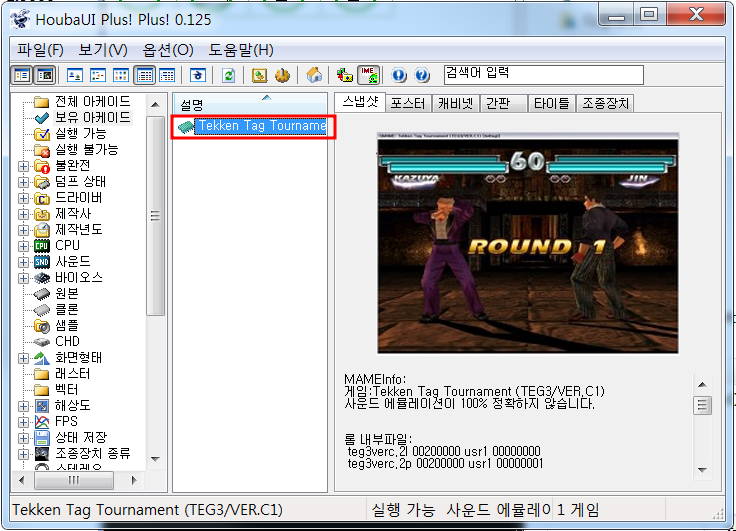This screenshot has height=531, width=736.
Task: Expand the 드라이버 tree node
Action: click(23, 198)
